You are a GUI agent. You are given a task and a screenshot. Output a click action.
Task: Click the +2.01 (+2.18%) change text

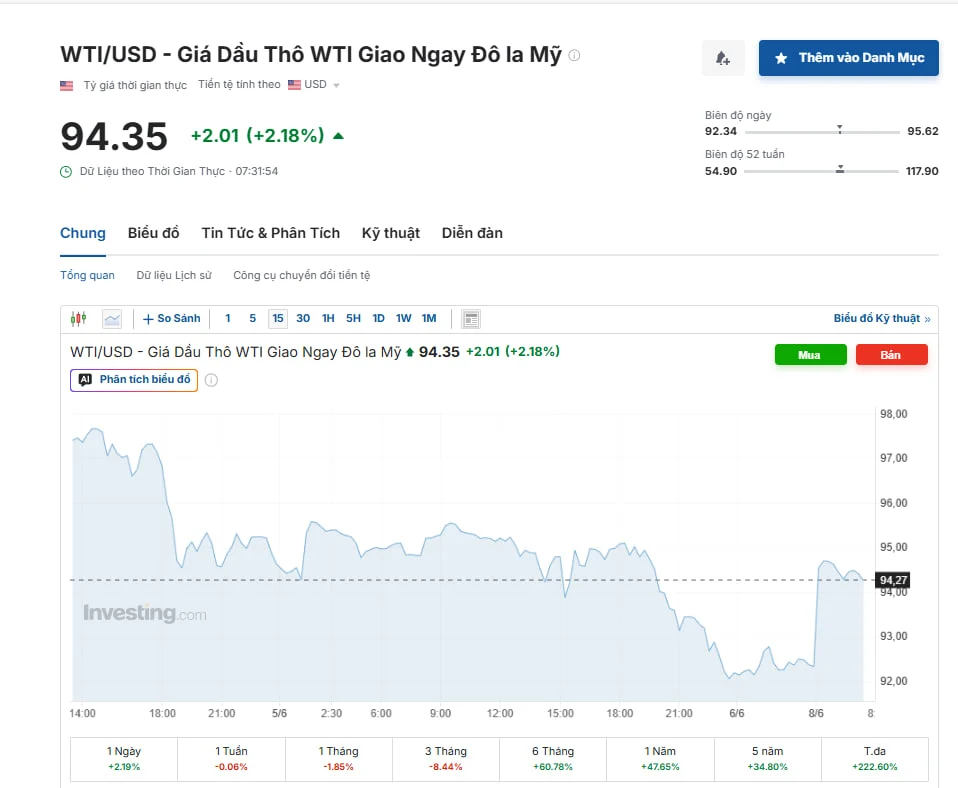[257, 136]
